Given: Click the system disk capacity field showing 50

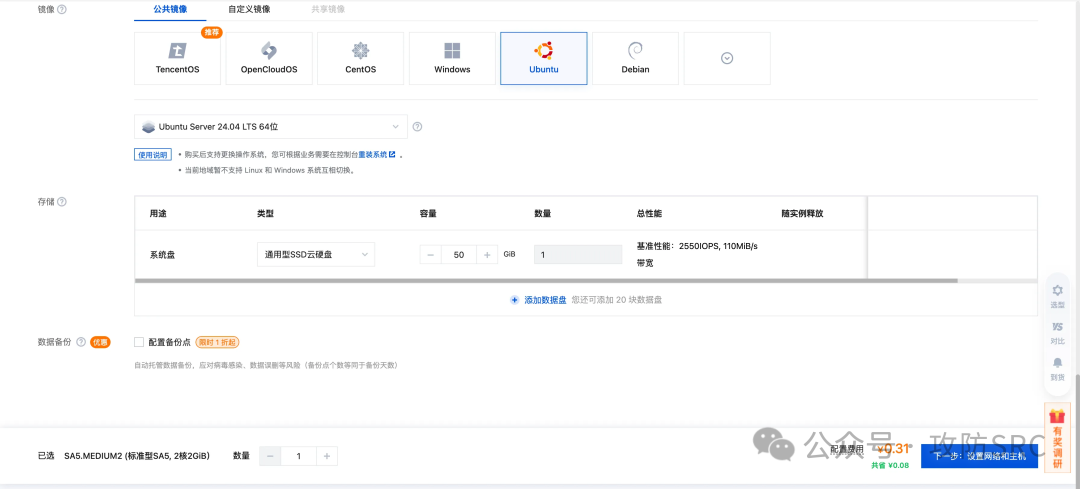Looking at the screenshot, I should point(459,254).
